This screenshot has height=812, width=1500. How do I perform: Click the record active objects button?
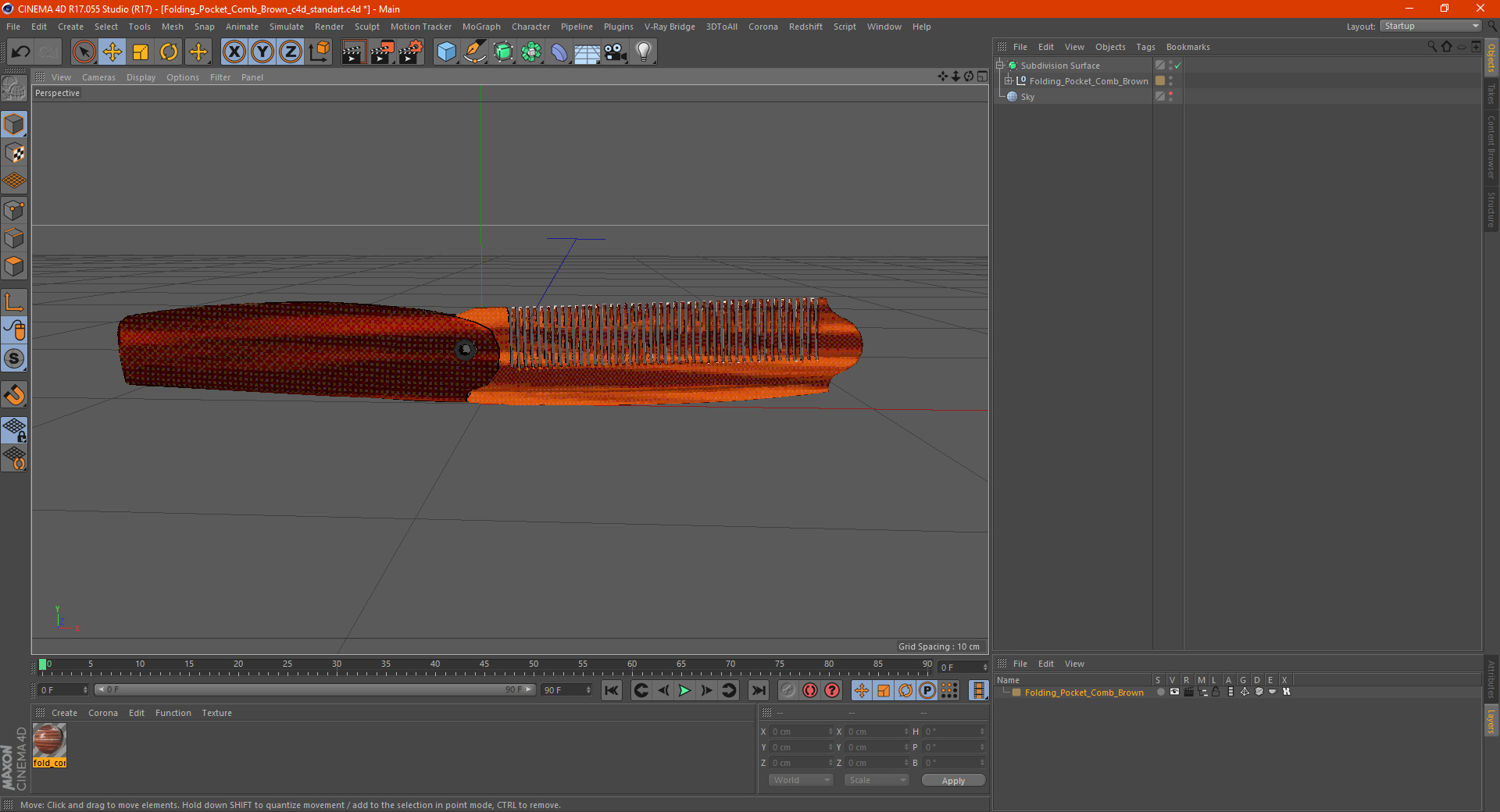coord(788,690)
